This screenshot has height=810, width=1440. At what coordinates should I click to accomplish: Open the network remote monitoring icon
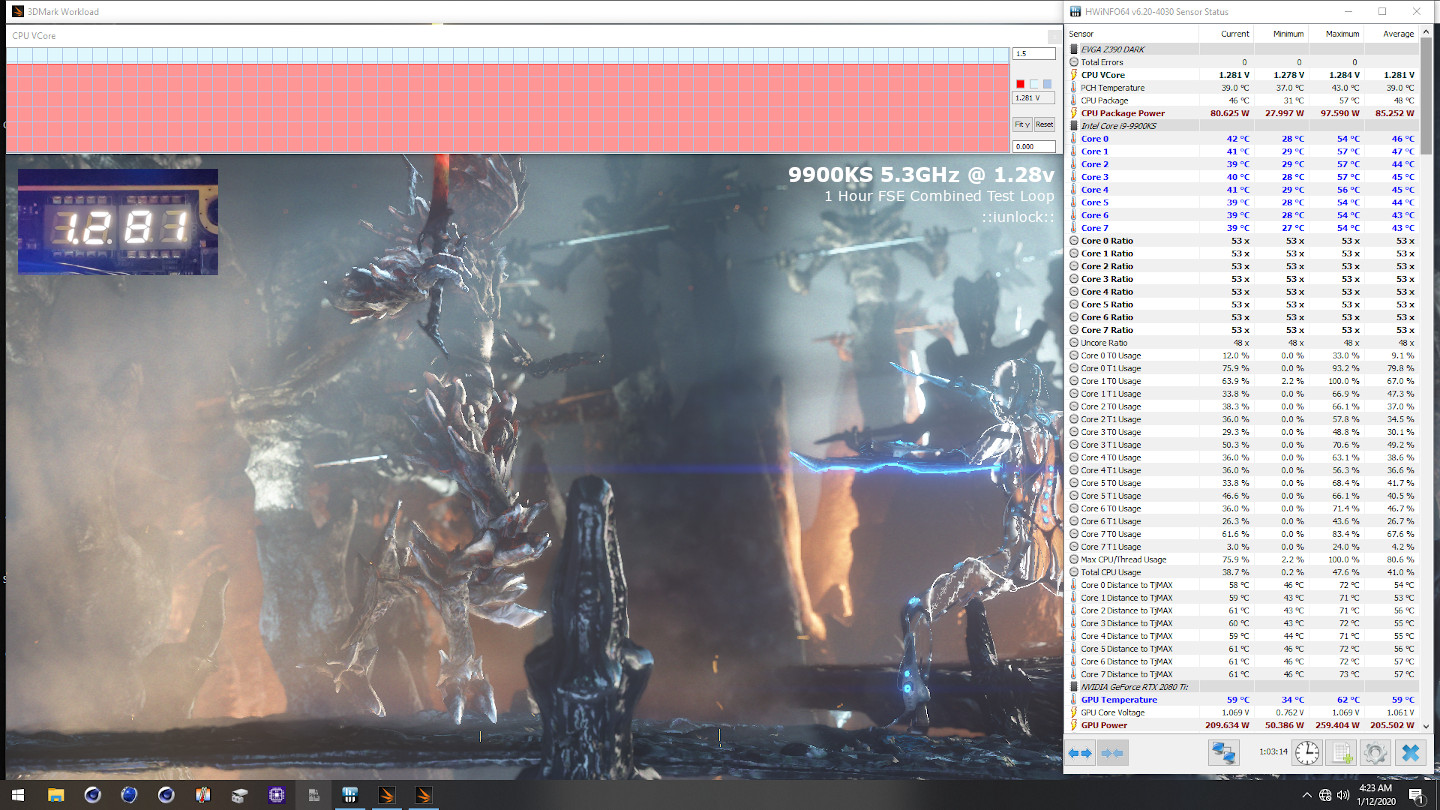point(1223,753)
